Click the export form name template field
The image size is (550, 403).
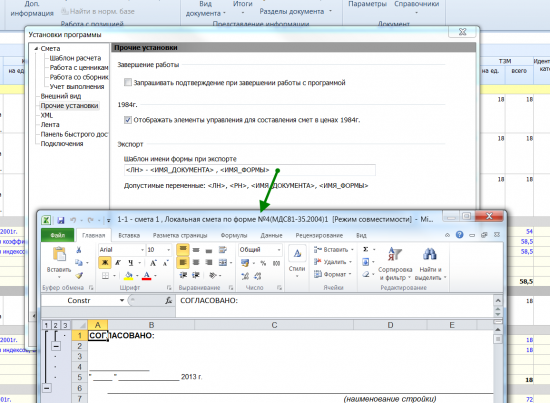(x=249, y=170)
